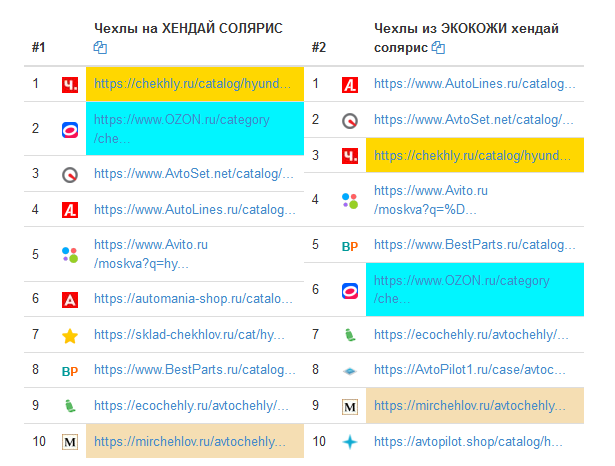Viewport: 615px width, 466px height.
Task: Click OZON favicon in column #1 row 2
Action: click(x=70, y=129)
